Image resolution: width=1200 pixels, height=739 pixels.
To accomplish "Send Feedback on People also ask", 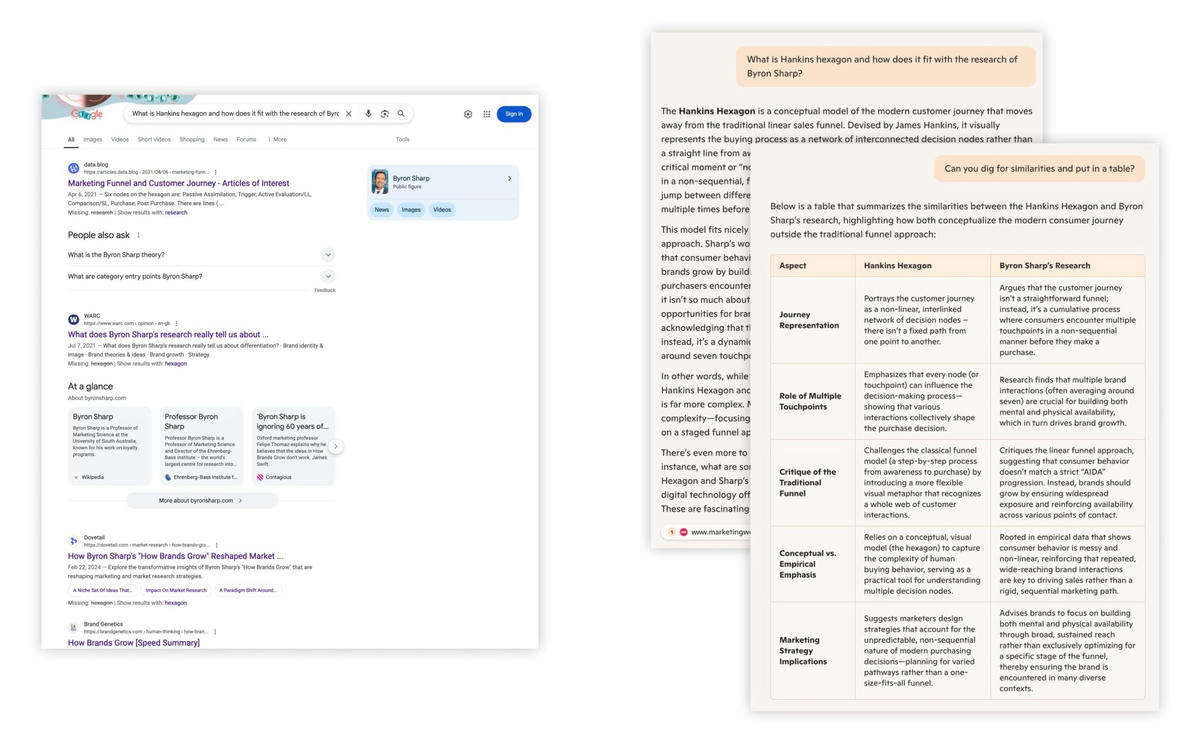I will (325, 290).
